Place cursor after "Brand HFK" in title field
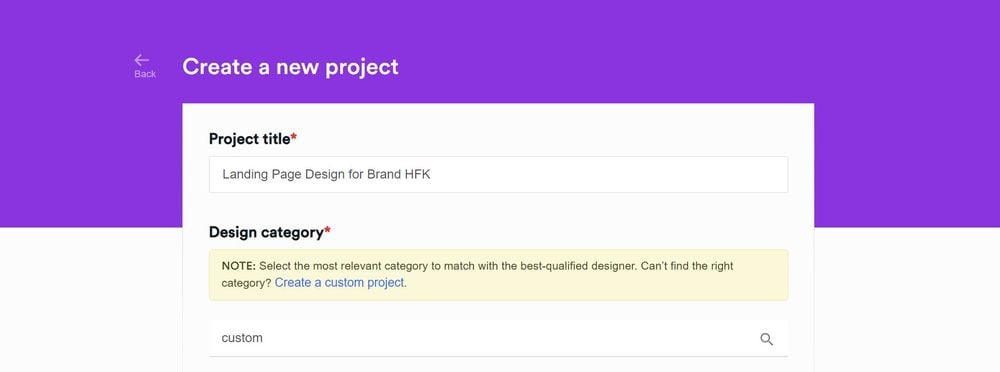Viewport: 1000px width, 372px height. click(x=432, y=174)
